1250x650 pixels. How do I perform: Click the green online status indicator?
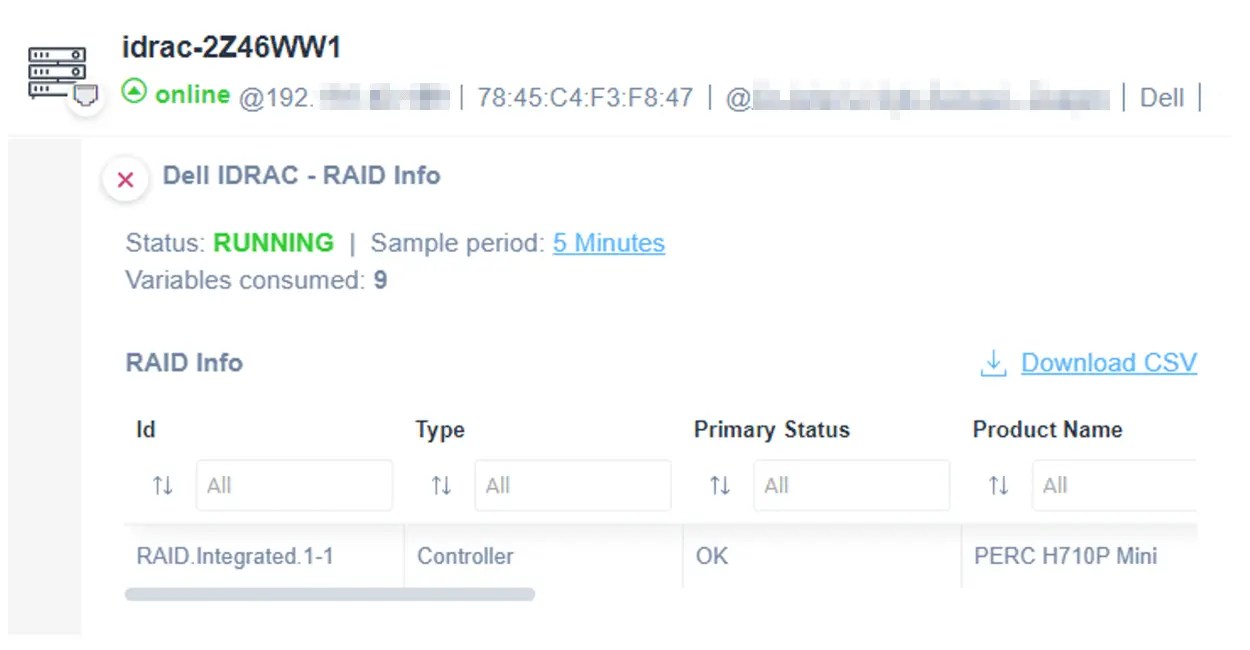pyautogui.click(x=133, y=95)
